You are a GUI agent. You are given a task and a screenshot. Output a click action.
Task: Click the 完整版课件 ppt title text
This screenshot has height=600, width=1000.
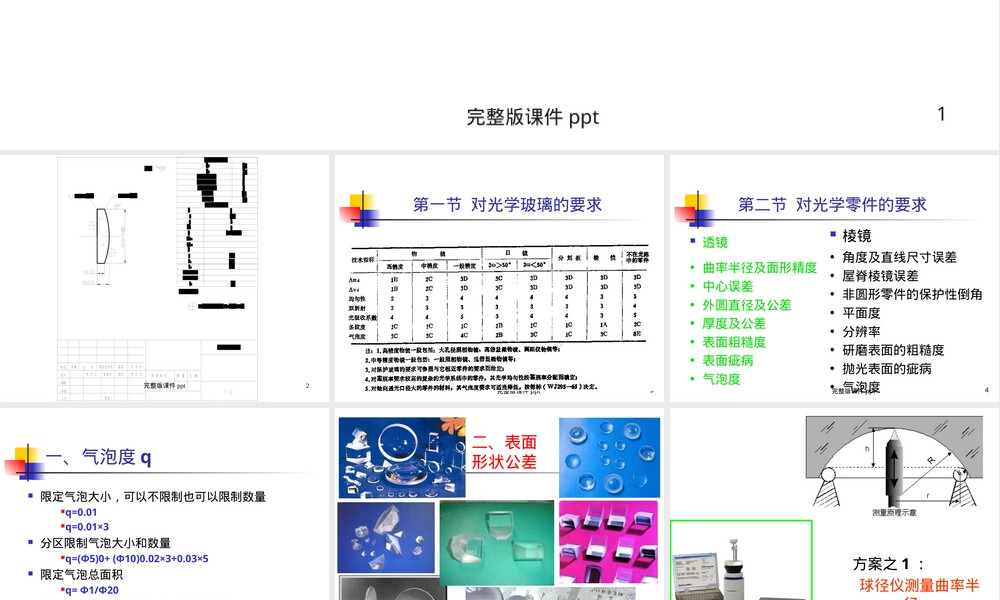533,117
